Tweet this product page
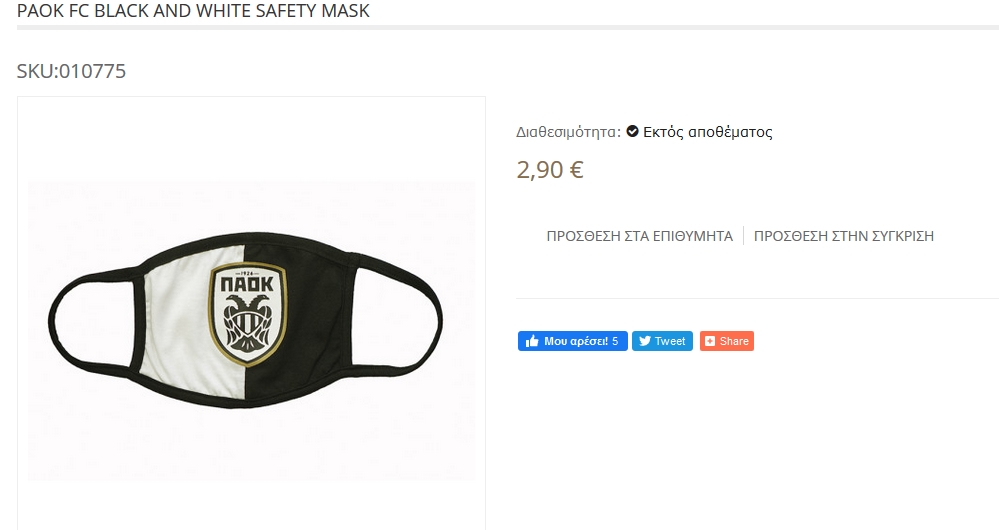999x530 pixels. 662,341
